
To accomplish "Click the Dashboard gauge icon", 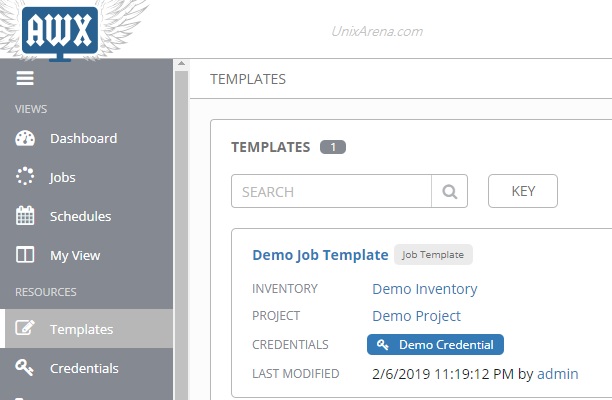I will 26,139.
